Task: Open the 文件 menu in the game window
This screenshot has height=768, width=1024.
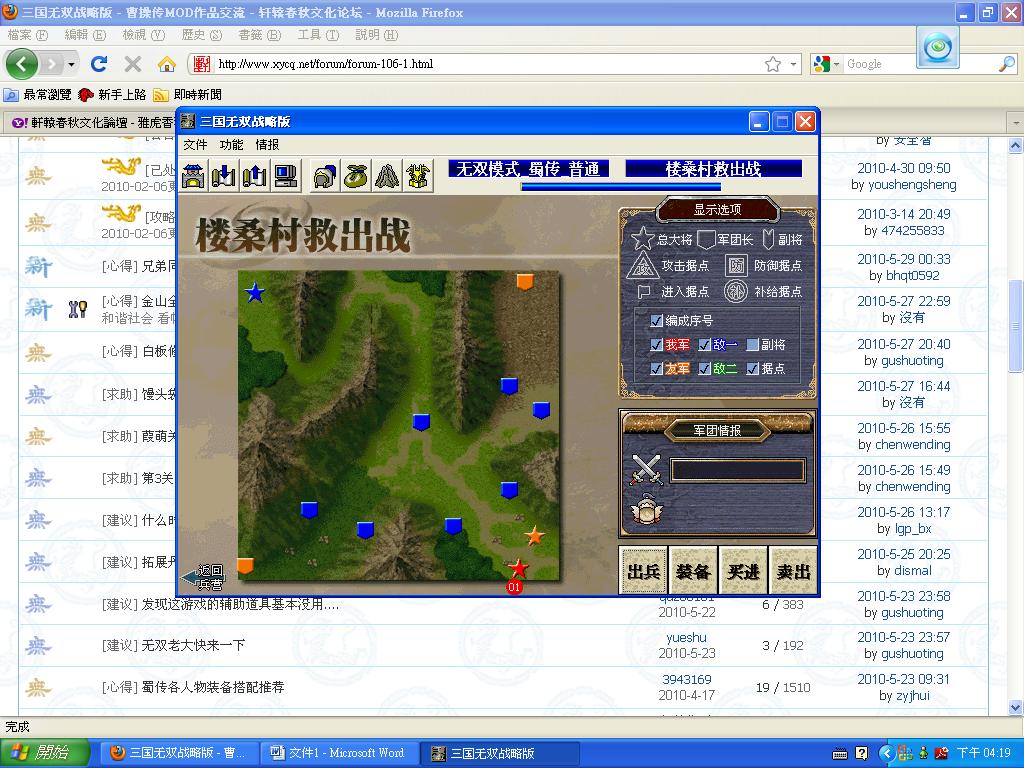Action: (x=195, y=145)
